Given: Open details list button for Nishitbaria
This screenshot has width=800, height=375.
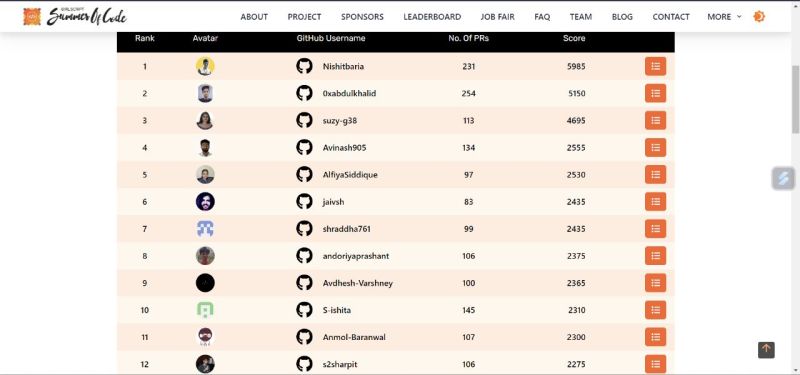Looking at the screenshot, I should [x=655, y=66].
